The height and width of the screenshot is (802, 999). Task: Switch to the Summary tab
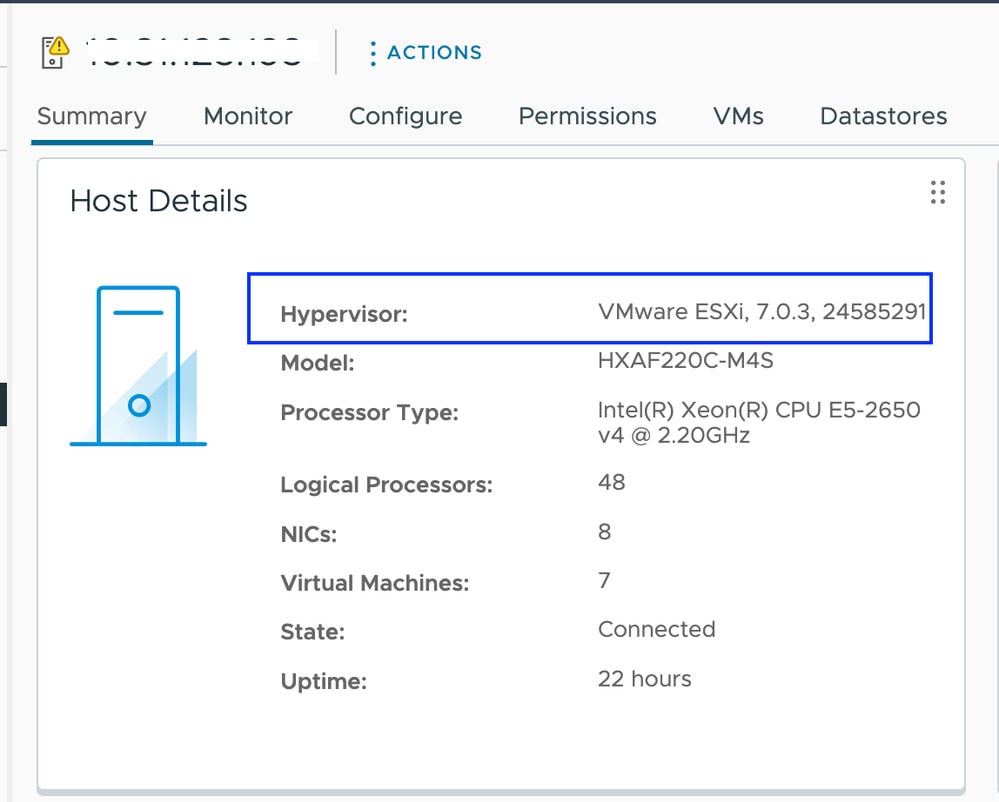(92, 116)
